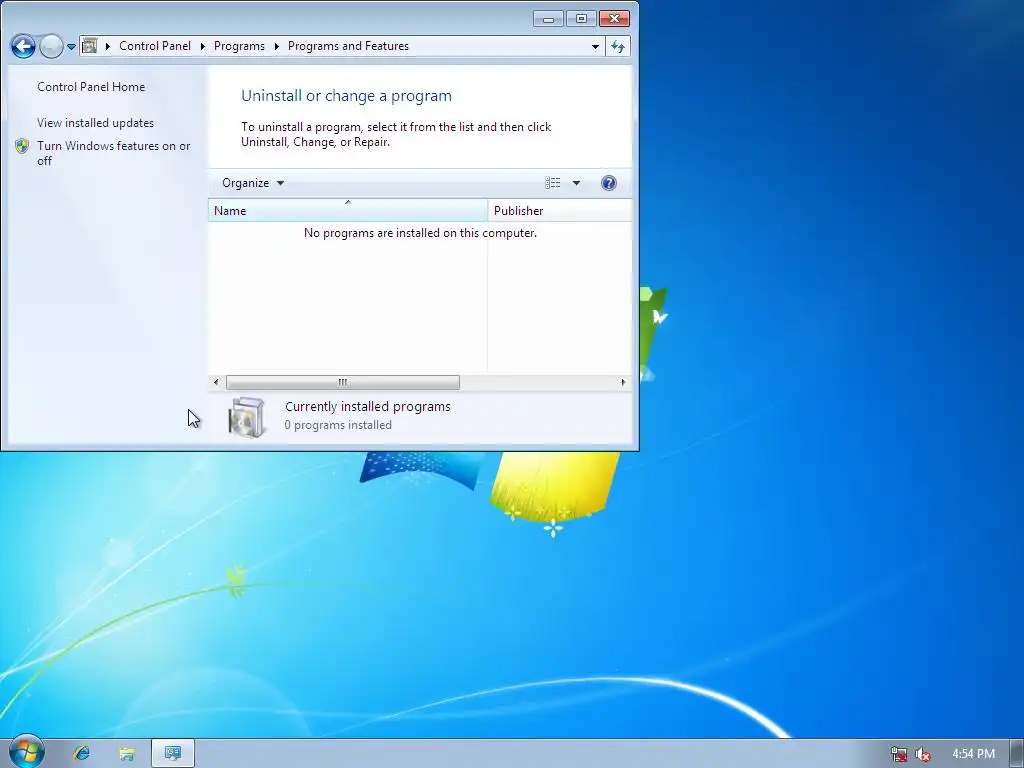Close the Programs and Features window

[615, 19]
